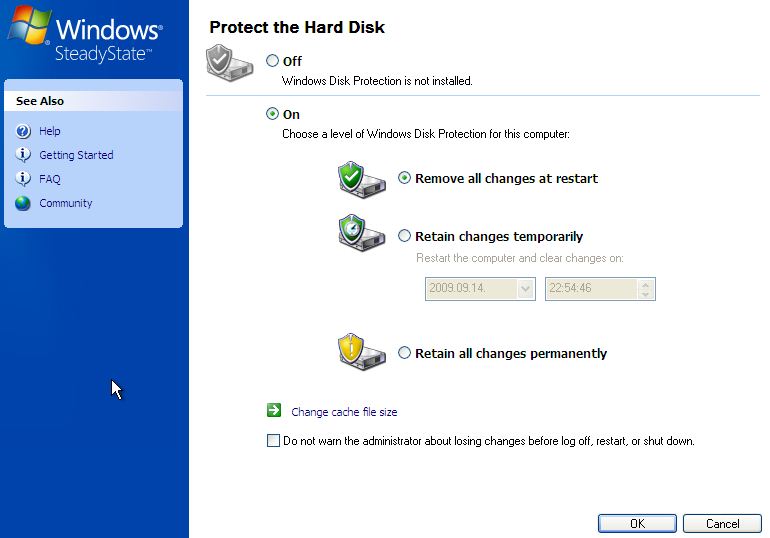Image resolution: width=770 pixels, height=538 pixels.
Task: Click the yellow warning shield disk icon
Action: 361,353
